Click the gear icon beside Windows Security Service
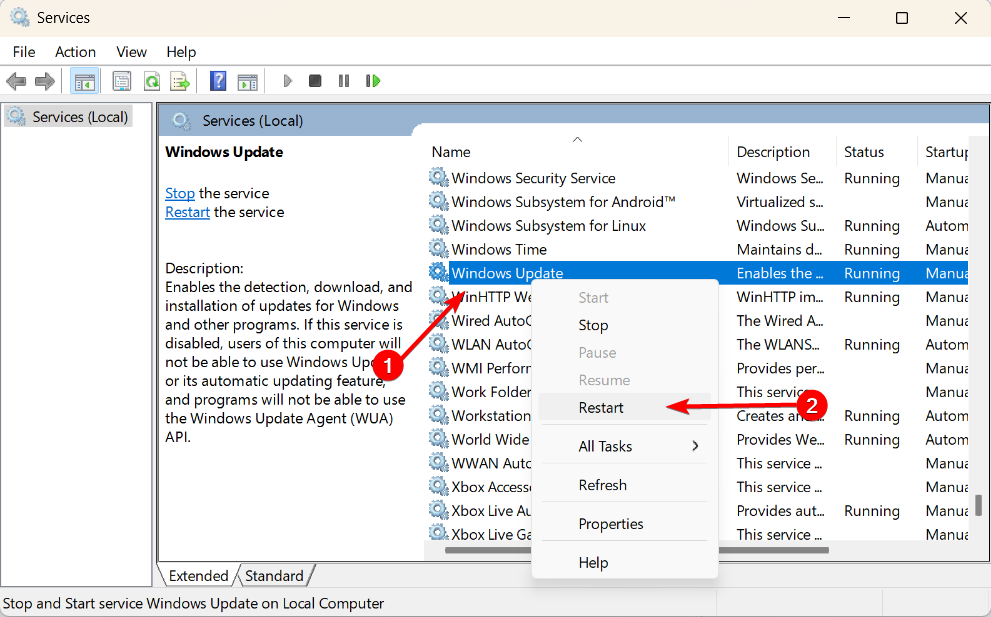 click(438, 178)
